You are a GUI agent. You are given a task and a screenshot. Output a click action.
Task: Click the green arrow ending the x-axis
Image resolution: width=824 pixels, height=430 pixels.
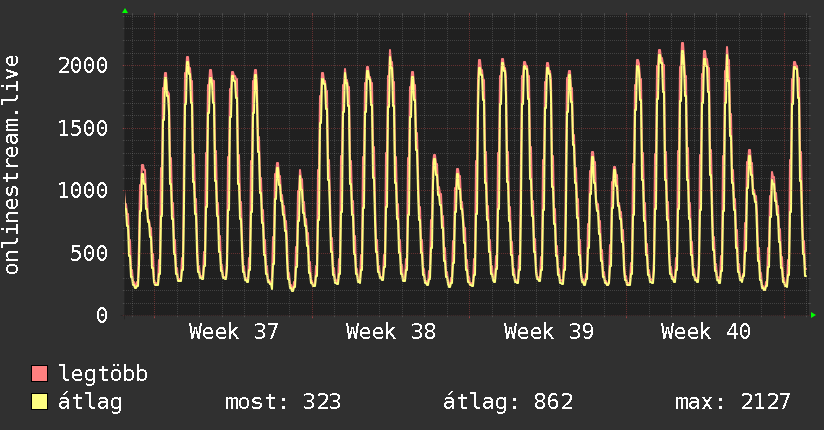point(813,315)
